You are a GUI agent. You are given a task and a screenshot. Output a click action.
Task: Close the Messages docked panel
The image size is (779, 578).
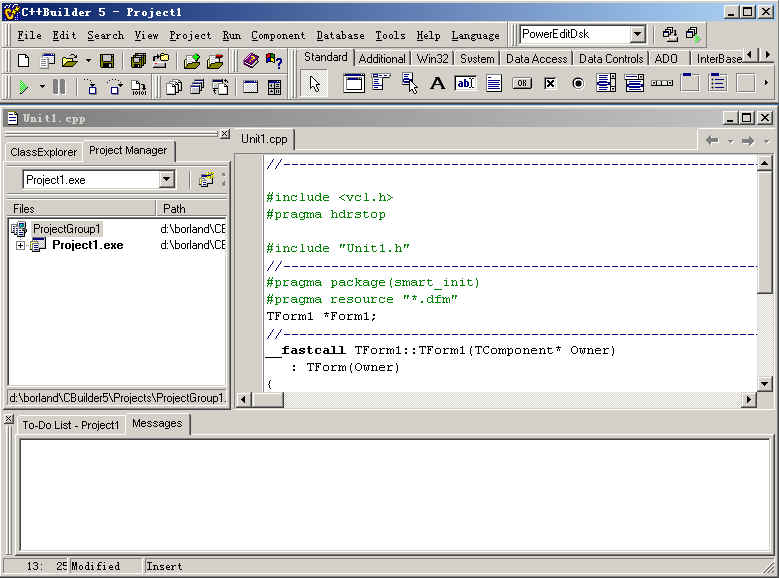9,419
